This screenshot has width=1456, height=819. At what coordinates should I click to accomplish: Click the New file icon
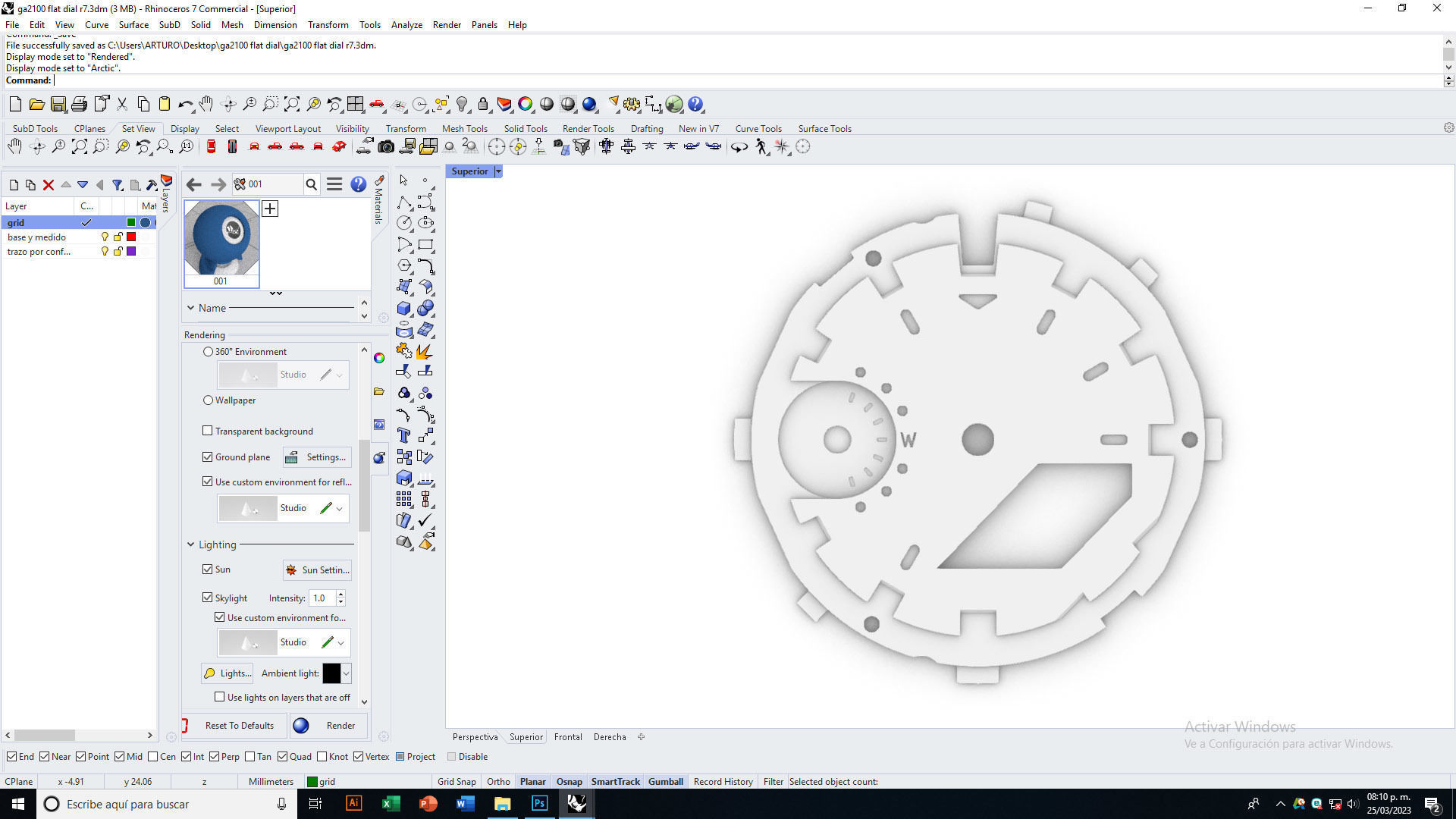[x=15, y=104]
